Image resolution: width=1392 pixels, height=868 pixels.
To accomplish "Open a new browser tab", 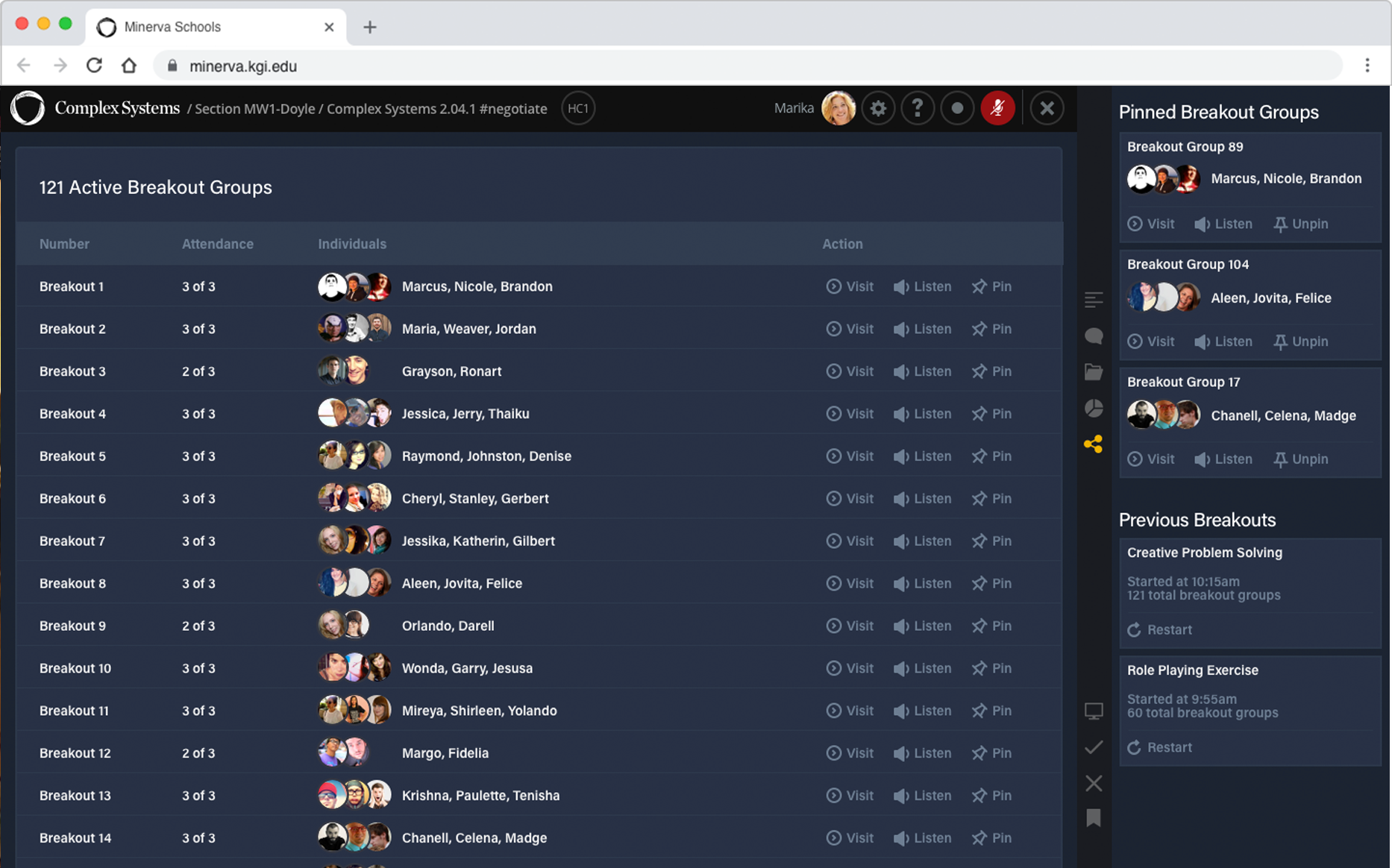I will pos(370,27).
